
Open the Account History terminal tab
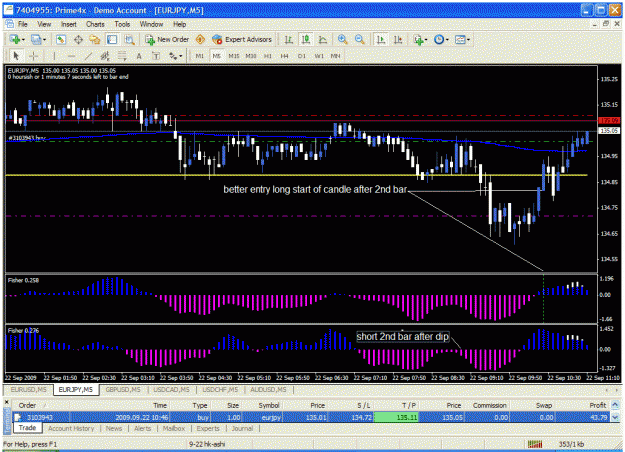point(71,428)
